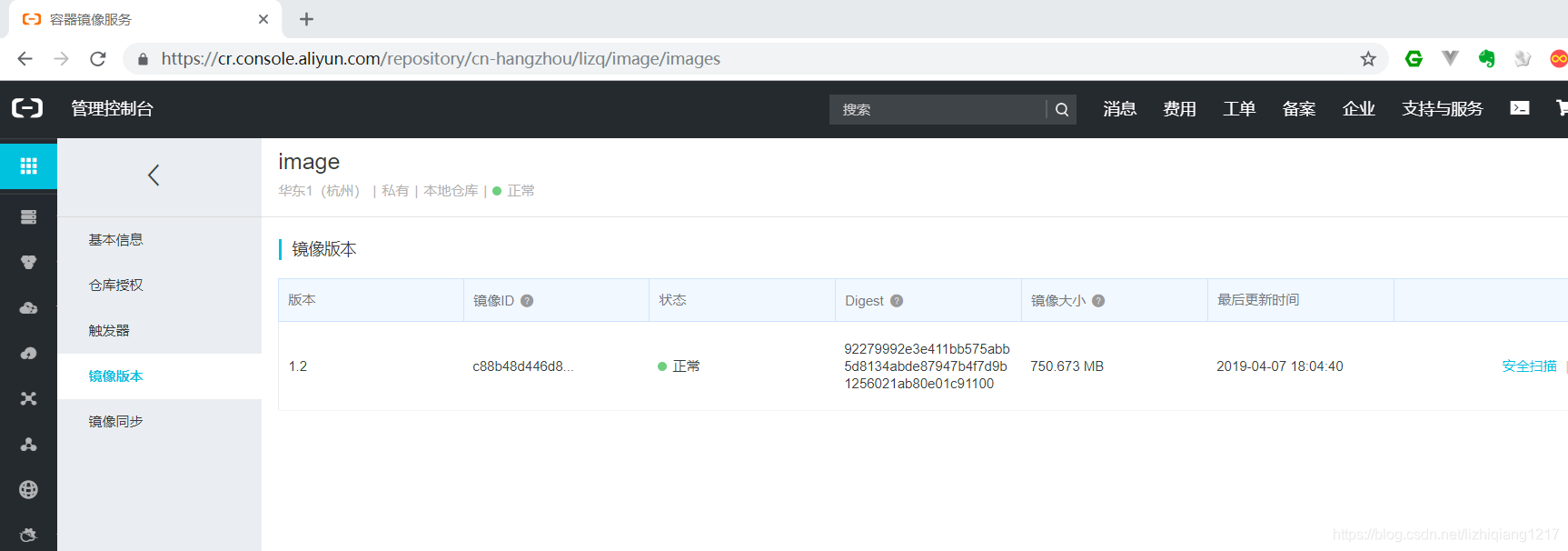Click the 镜像ID help question icon
Screen dimensions: 1568x551
pos(527,301)
